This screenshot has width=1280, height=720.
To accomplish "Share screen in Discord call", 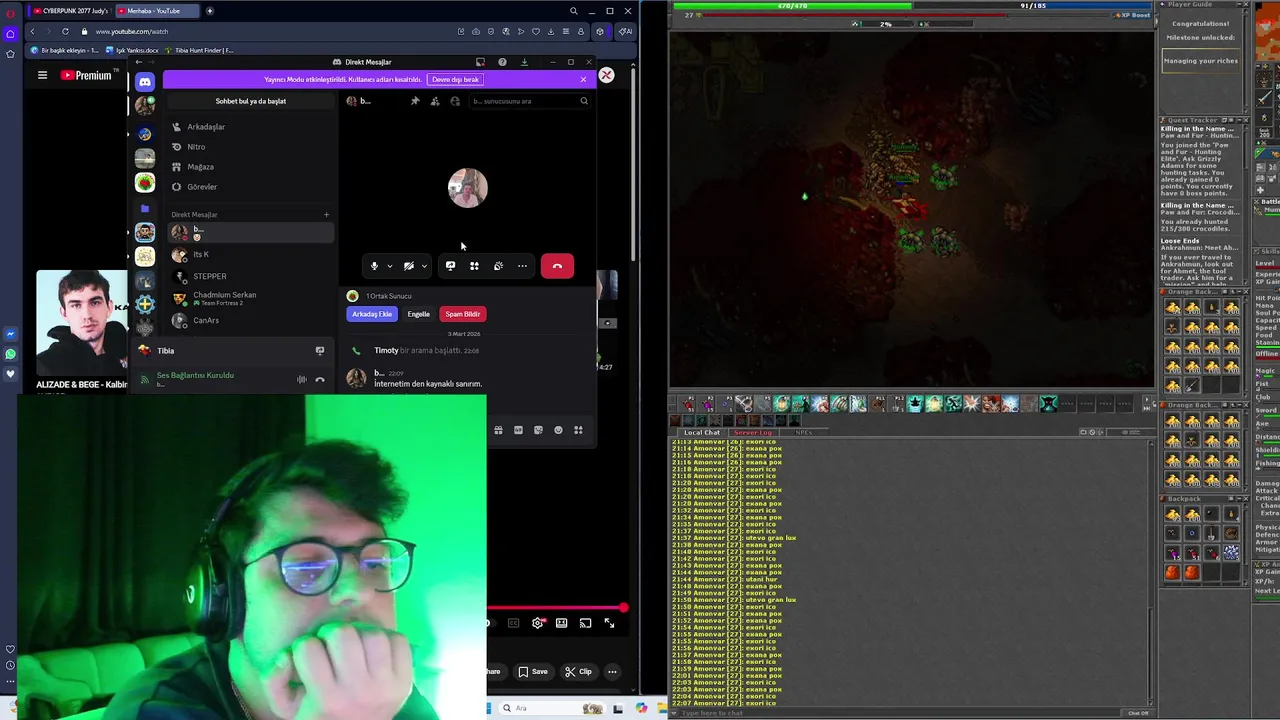I will pos(450,266).
